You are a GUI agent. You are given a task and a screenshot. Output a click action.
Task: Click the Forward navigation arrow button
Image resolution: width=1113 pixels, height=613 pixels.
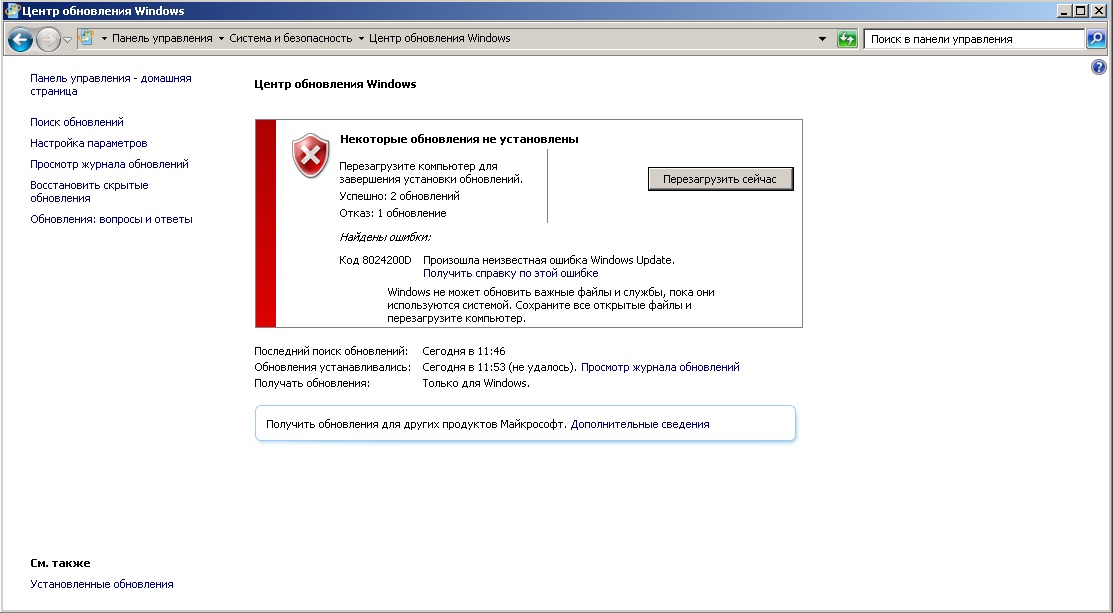point(48,39)
